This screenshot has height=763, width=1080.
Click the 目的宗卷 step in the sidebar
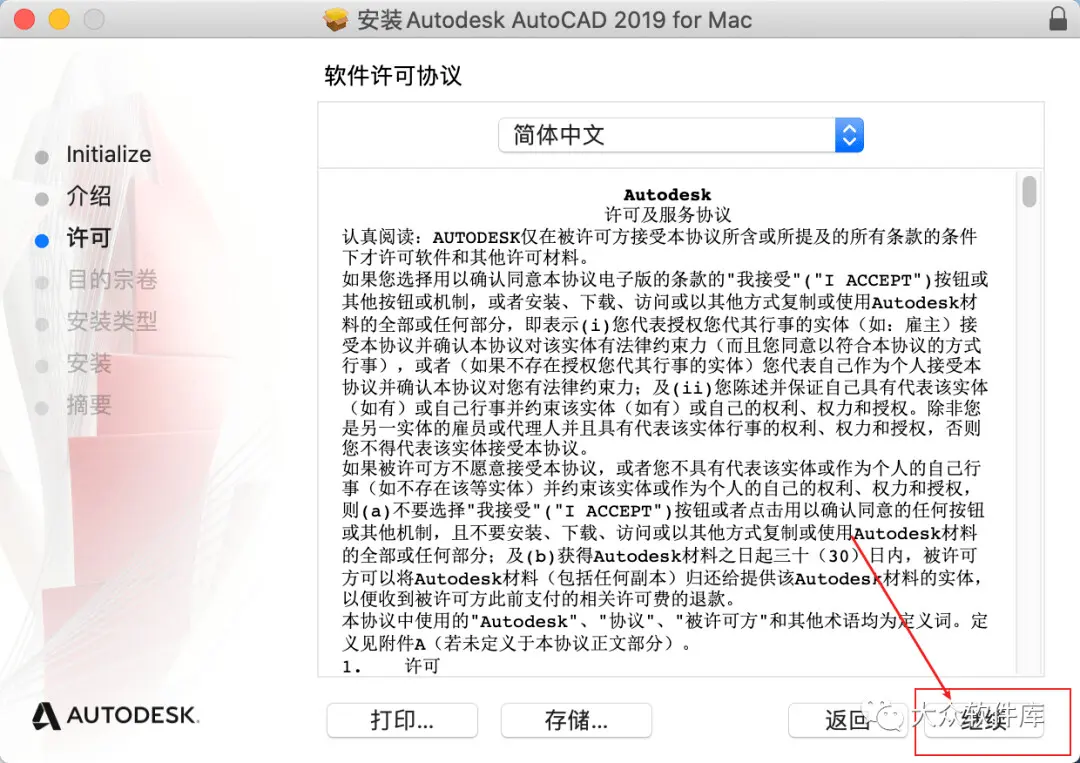(x=112, y=280)
